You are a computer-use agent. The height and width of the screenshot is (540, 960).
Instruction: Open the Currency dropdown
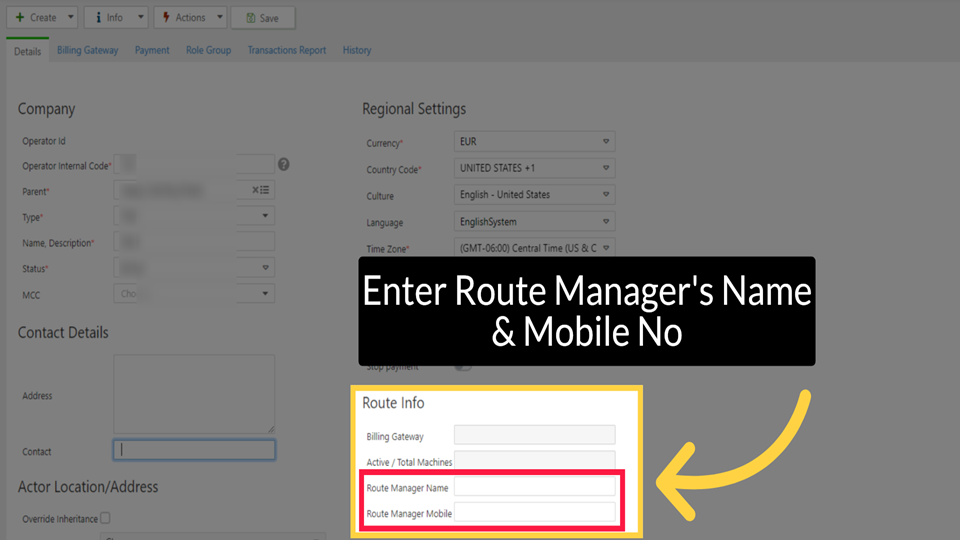pos(535,142)
